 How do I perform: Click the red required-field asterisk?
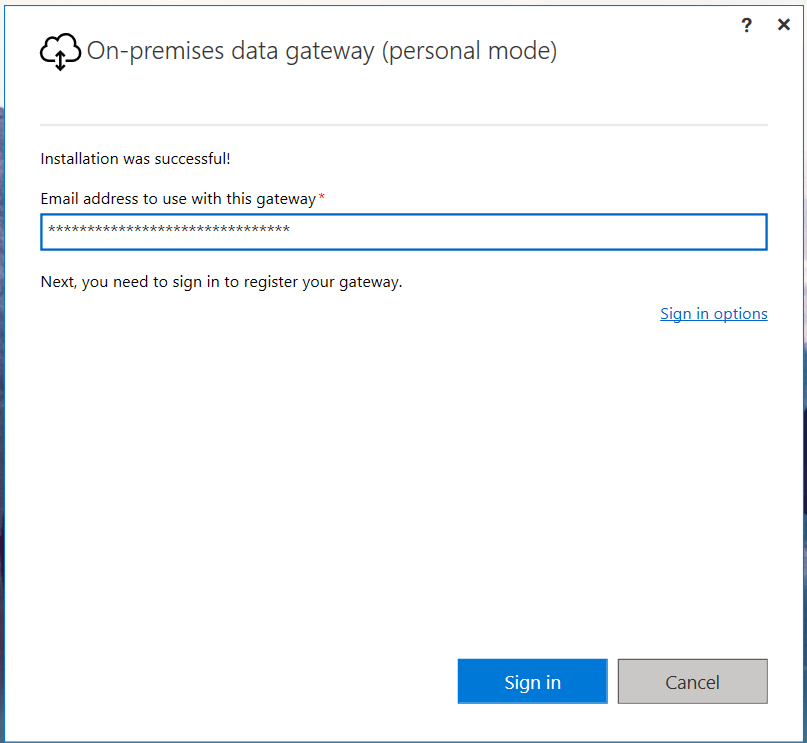pyautogui.click(x=322, y=198)
